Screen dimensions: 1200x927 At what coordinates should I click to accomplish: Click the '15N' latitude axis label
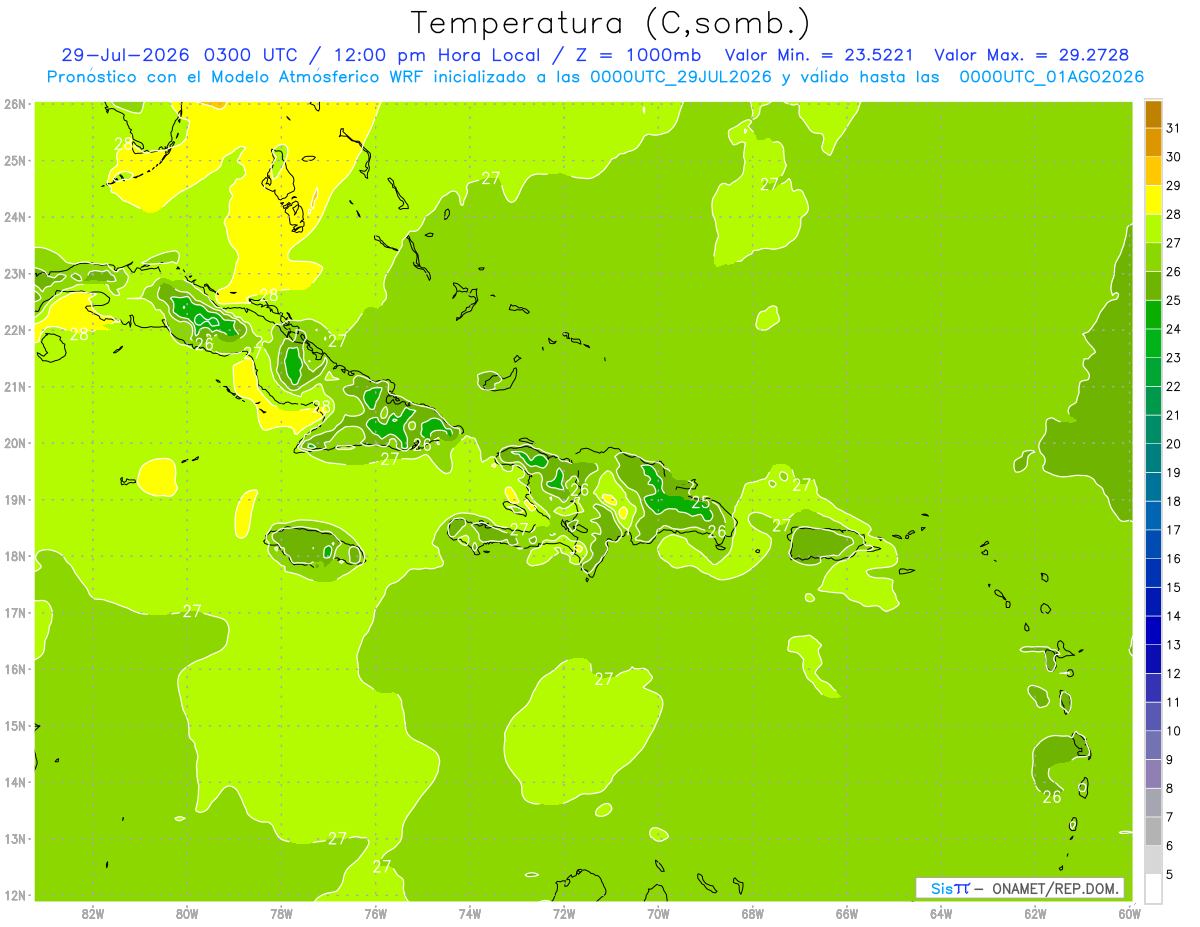[15, 726]
